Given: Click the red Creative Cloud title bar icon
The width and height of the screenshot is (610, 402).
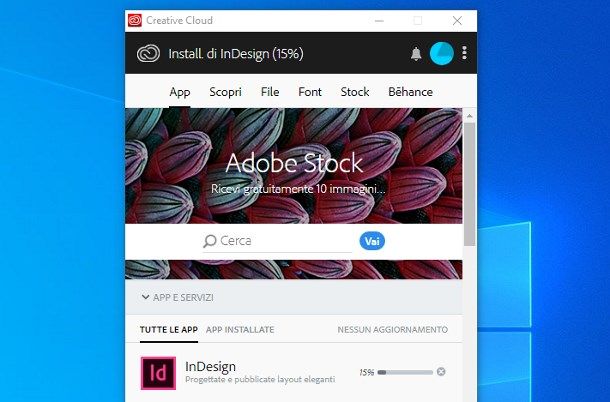Looking at the screenshot, I should point(135,20).
